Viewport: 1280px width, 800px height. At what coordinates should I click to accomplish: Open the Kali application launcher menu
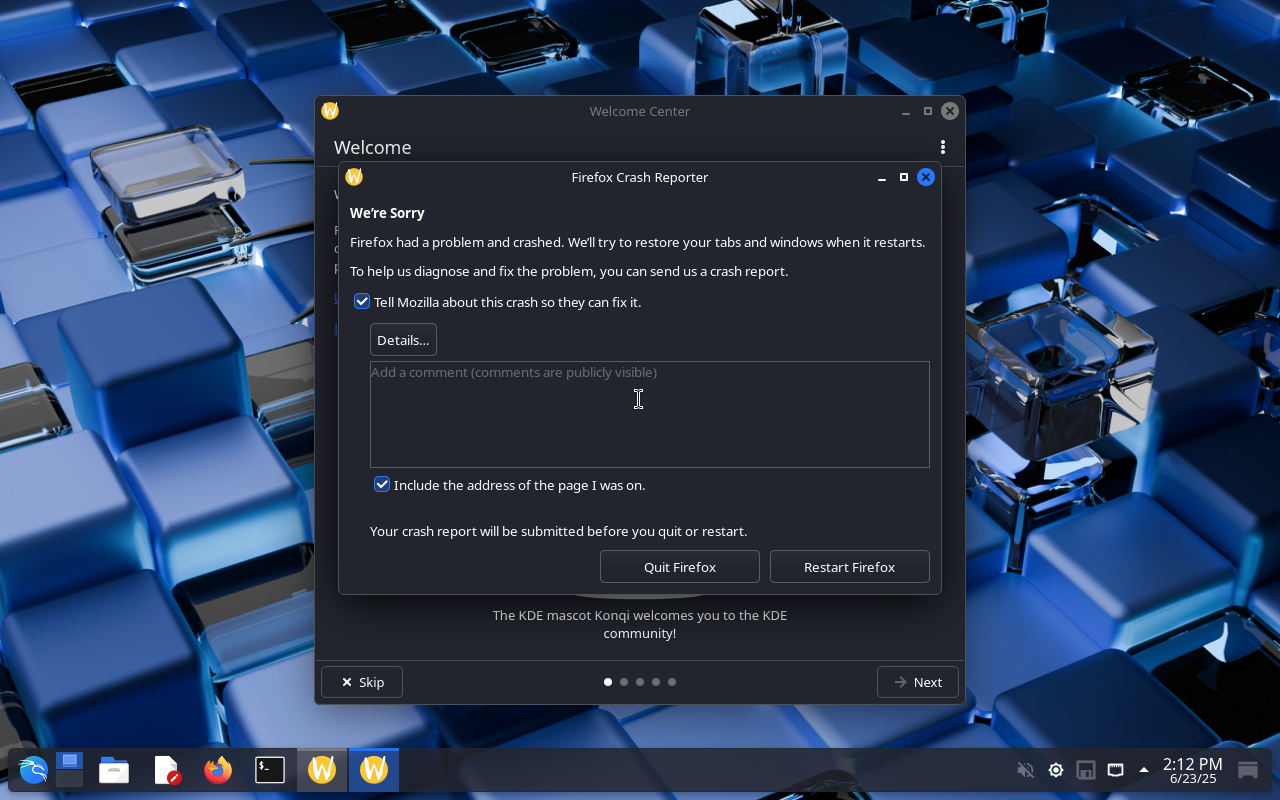tap(33, 770)
